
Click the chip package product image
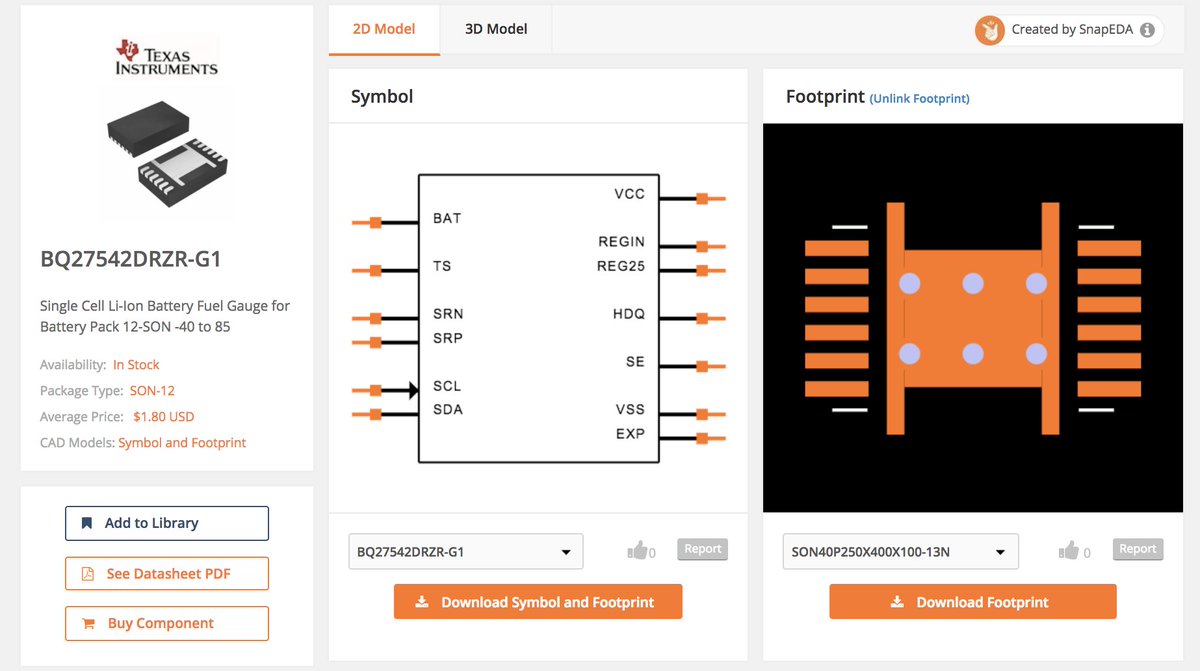[x=166, y=152]
